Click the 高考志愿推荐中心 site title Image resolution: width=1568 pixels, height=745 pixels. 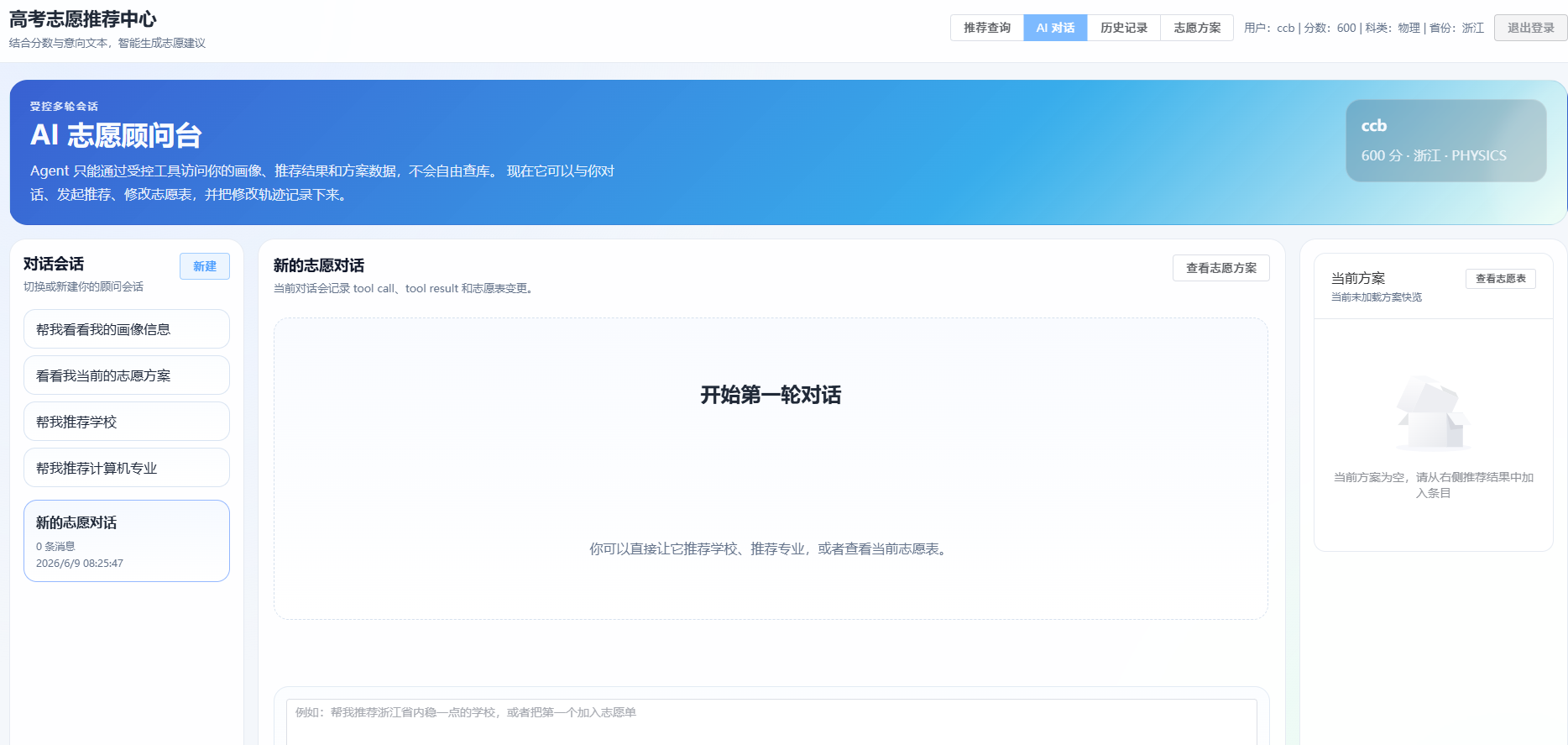[x=83, y=19]
